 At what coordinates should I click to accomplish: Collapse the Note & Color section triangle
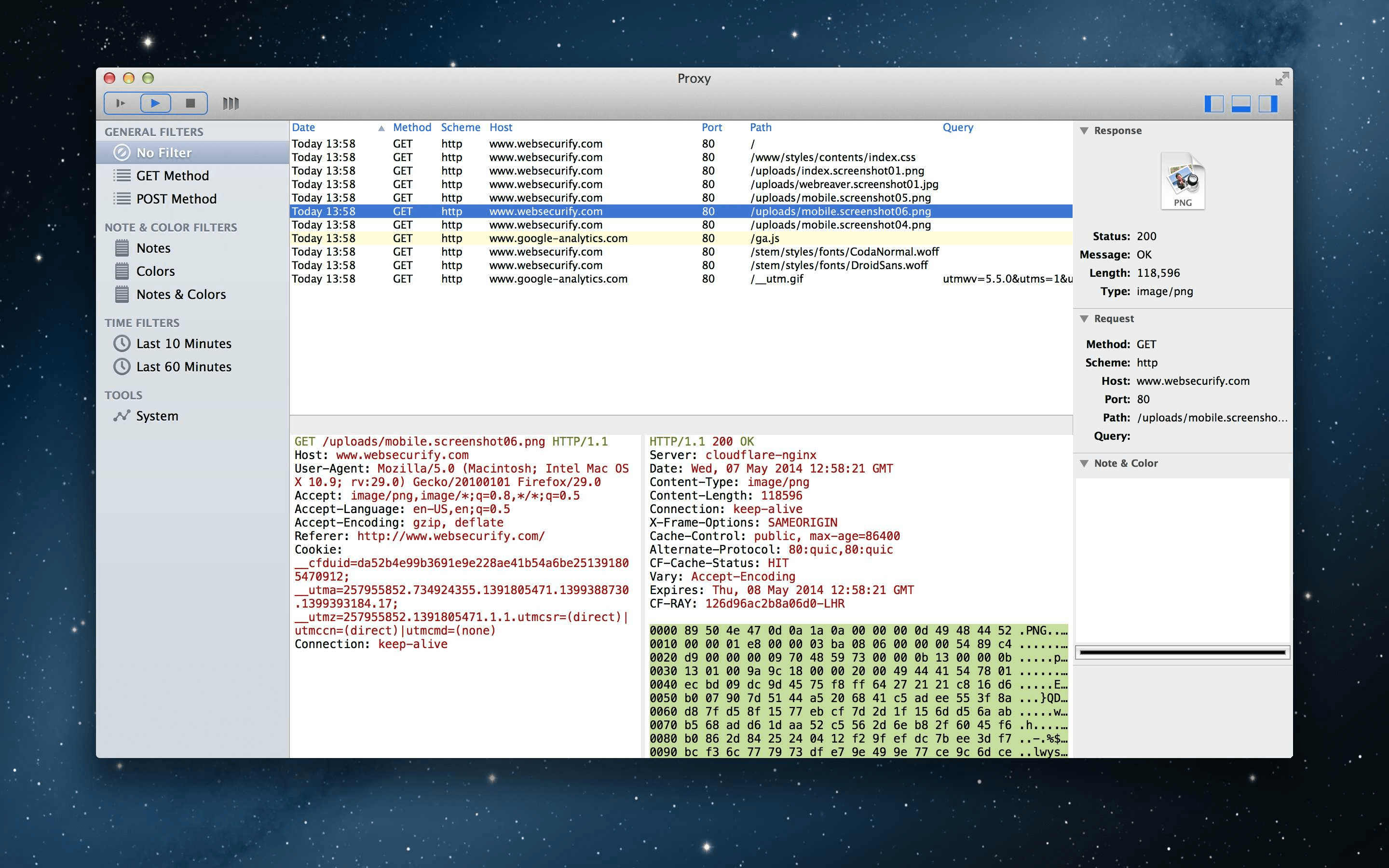coord(1084,463)
